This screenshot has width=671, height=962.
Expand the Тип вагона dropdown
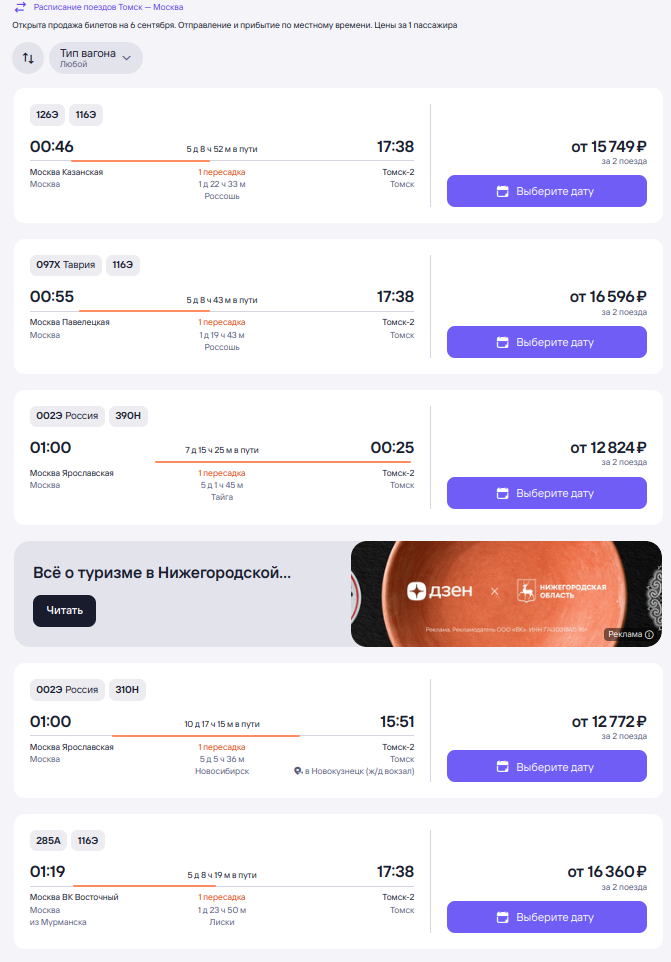[x=96, y=58]
